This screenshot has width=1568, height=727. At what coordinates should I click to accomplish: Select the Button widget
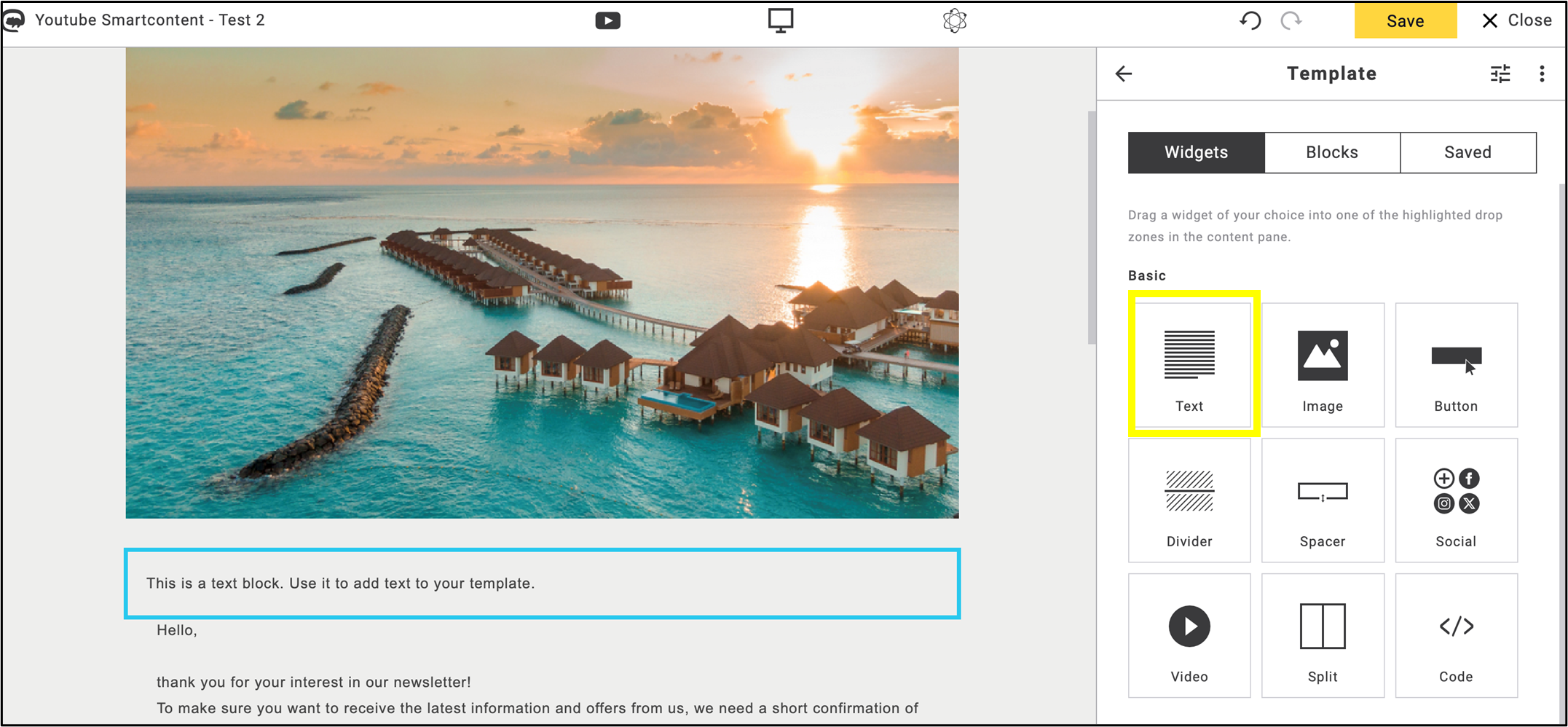click(1456, 365)
